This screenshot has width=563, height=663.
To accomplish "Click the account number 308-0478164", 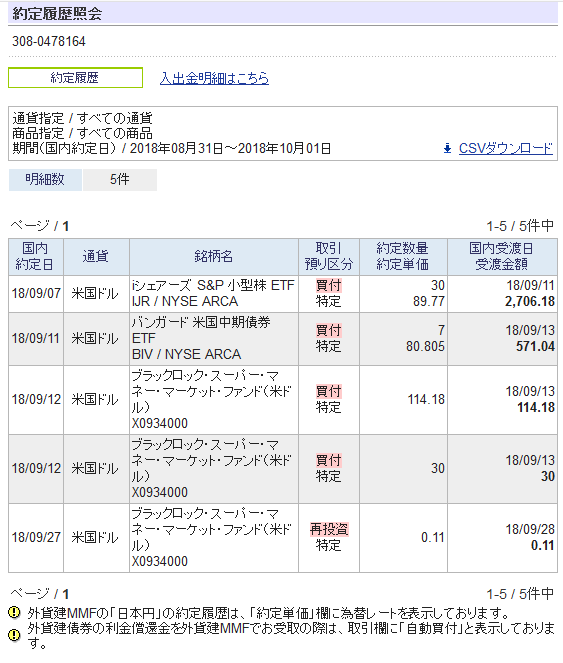I will click(x=49, y=41).
